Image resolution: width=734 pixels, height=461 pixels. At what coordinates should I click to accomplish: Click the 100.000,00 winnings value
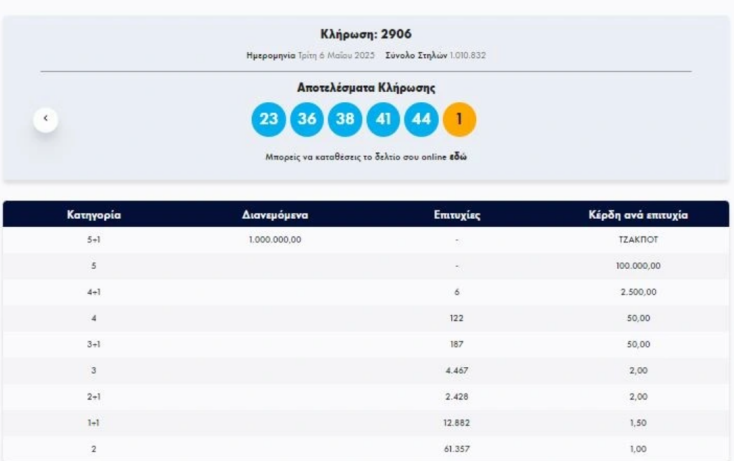[x=638, y=266]
